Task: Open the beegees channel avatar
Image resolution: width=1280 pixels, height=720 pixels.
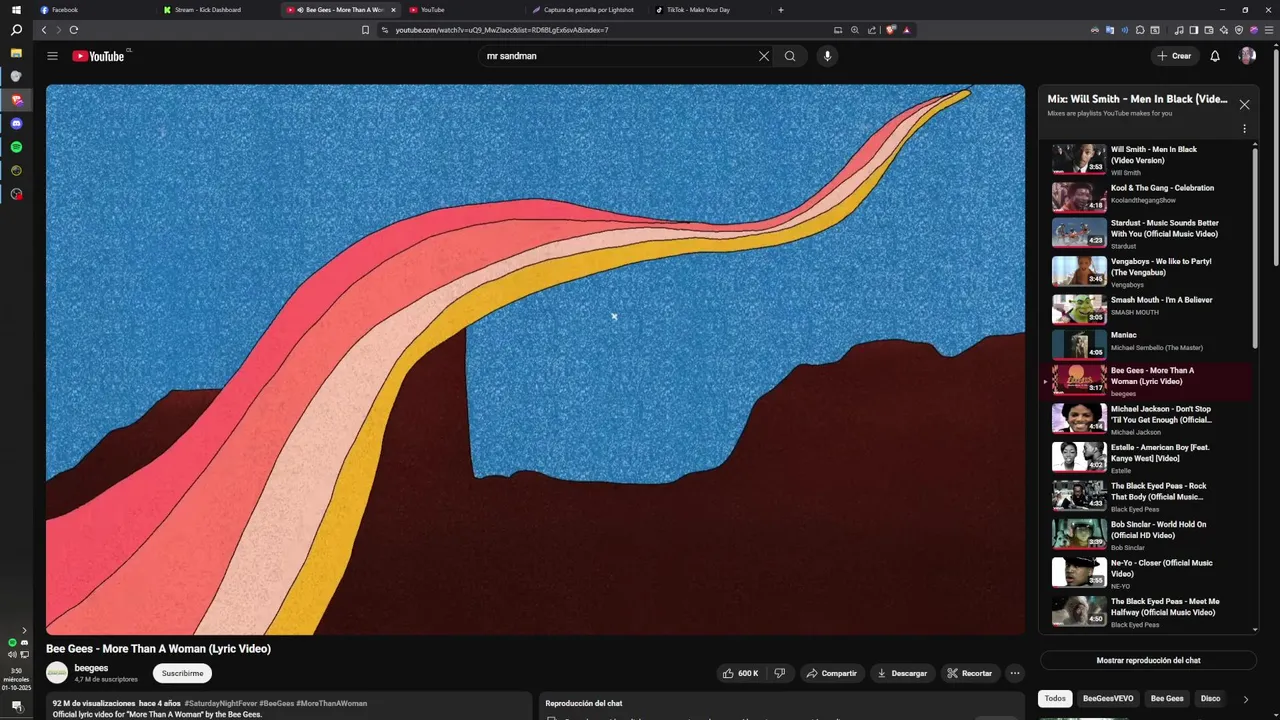Action: [57, 673]
